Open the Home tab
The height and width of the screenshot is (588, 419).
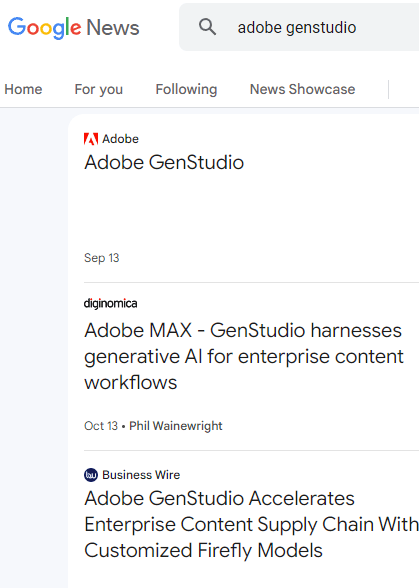pyautogui.click(x=23, y=89)
